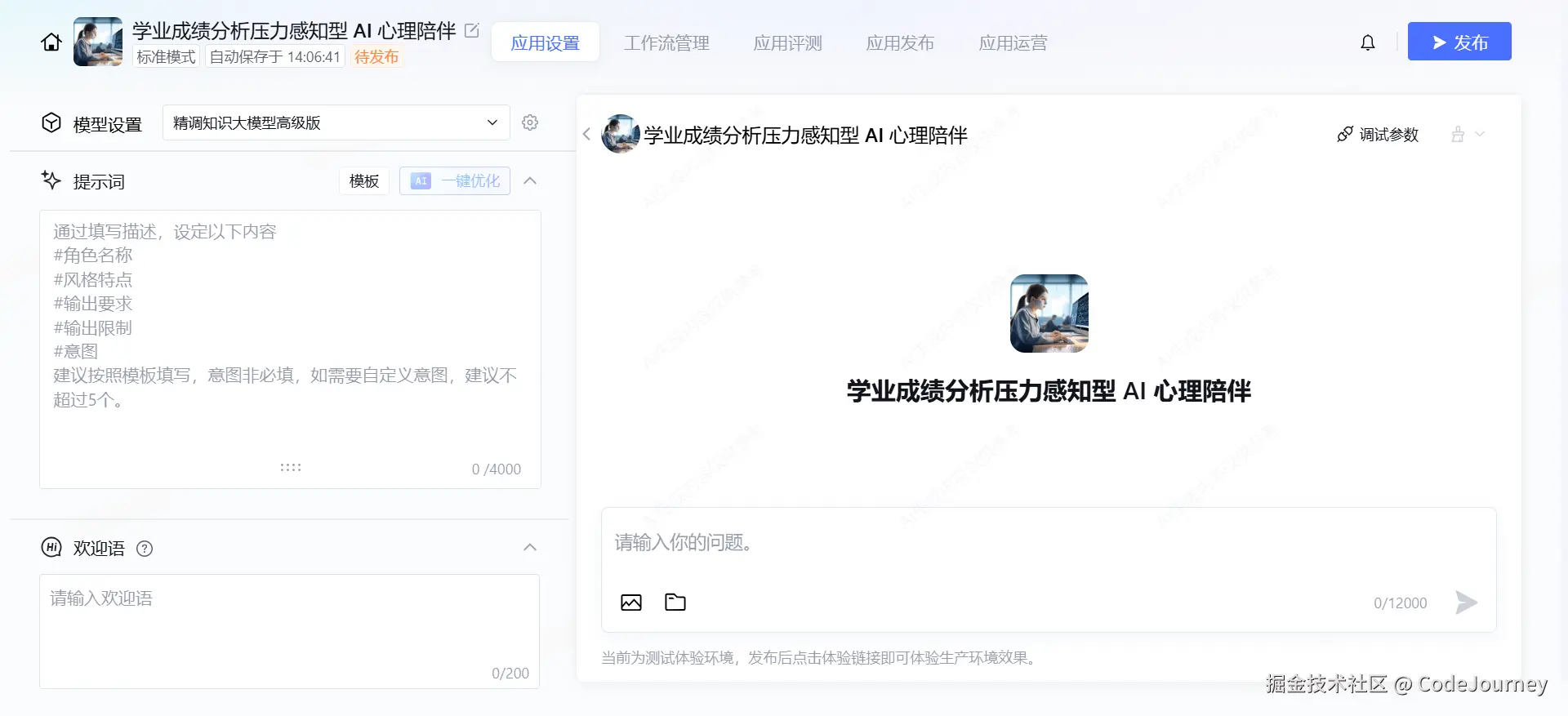Image resolution: width=1568 pixels, height=716 pixels.
Task: Click the app avatar in header
Action: coord(98,42)
